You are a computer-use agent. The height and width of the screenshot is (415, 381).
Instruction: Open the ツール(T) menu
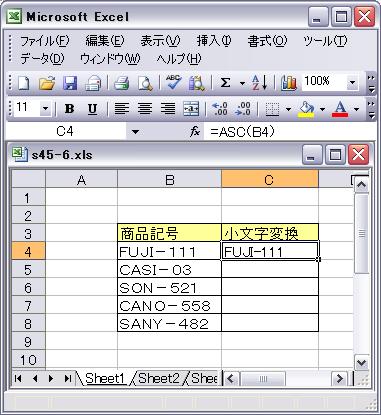click(x=325, y=41)
